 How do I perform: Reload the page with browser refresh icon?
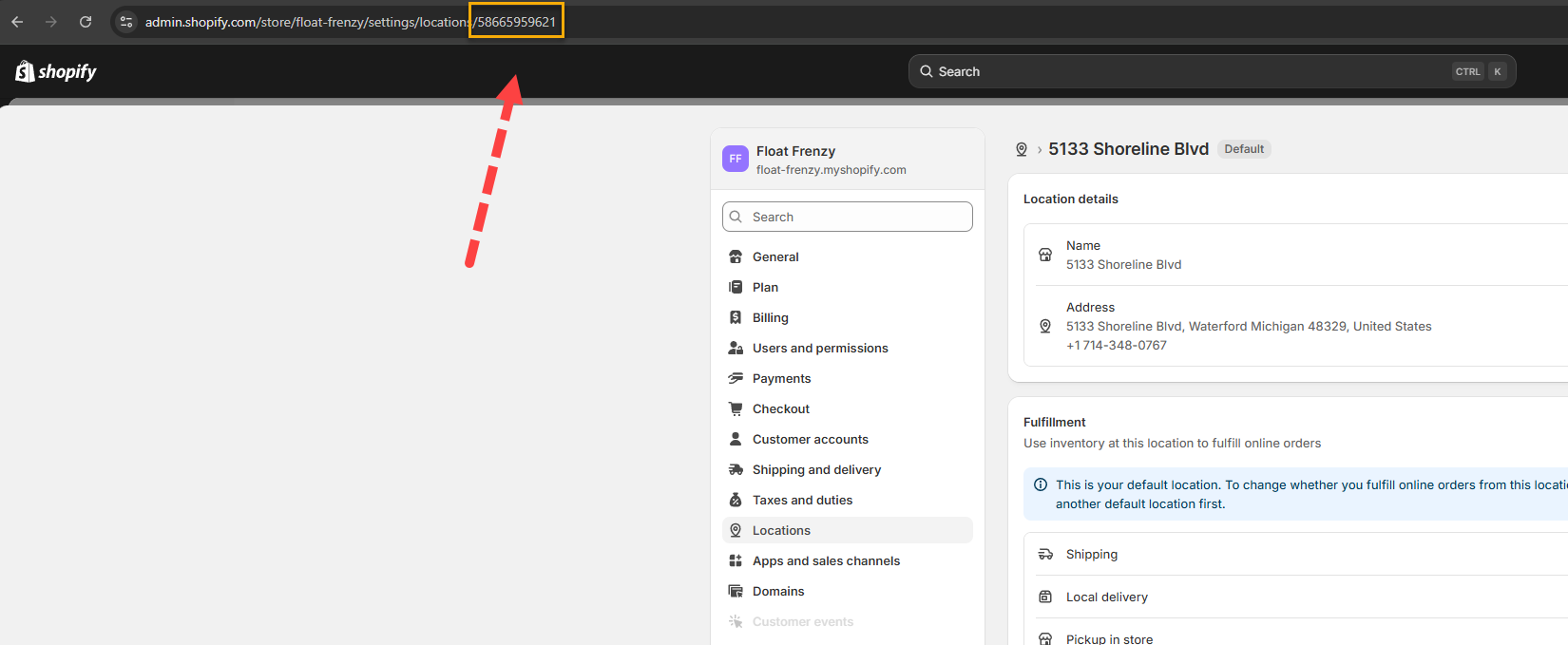[x=86, y=22]
